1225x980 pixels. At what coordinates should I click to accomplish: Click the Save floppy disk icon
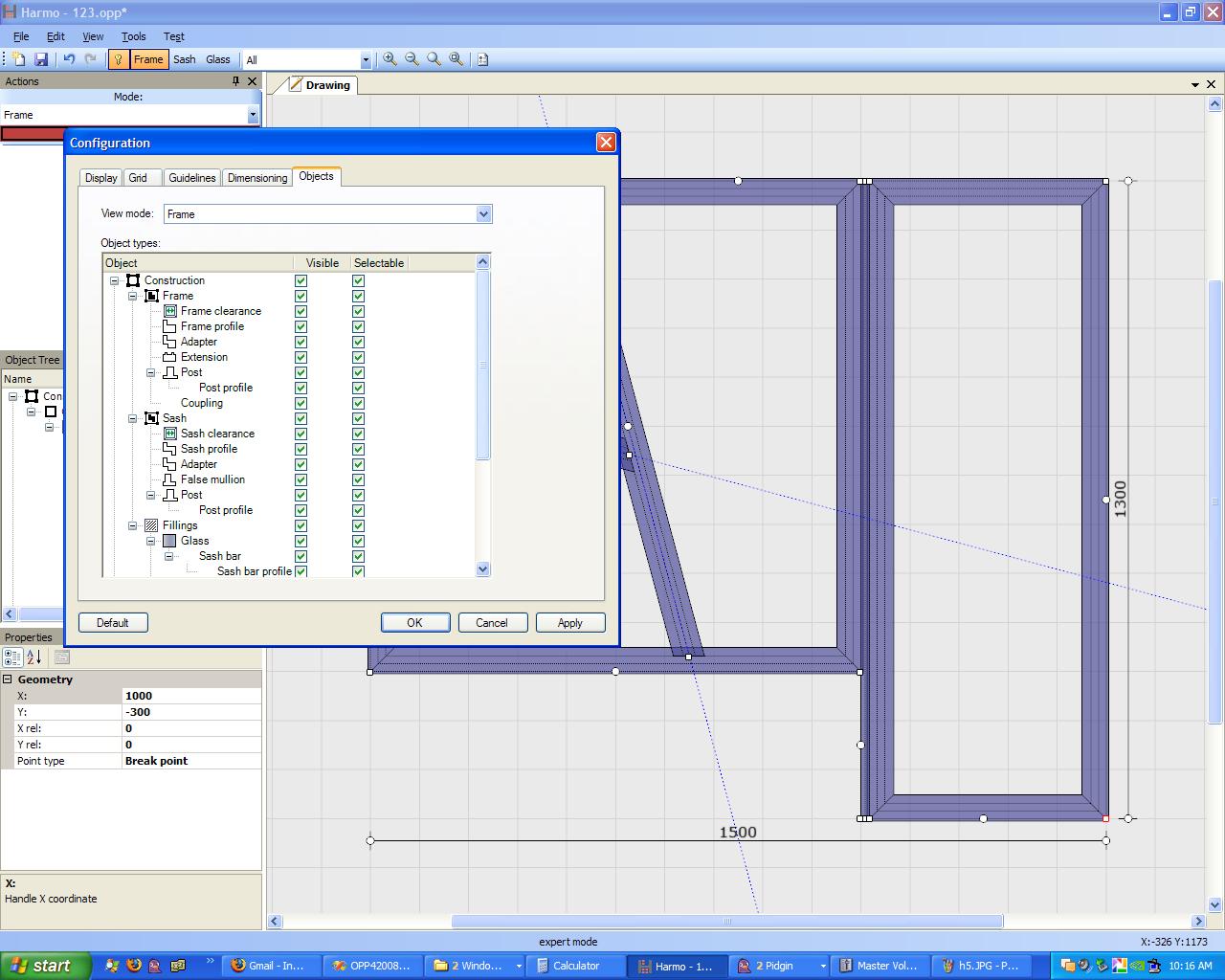41,59
